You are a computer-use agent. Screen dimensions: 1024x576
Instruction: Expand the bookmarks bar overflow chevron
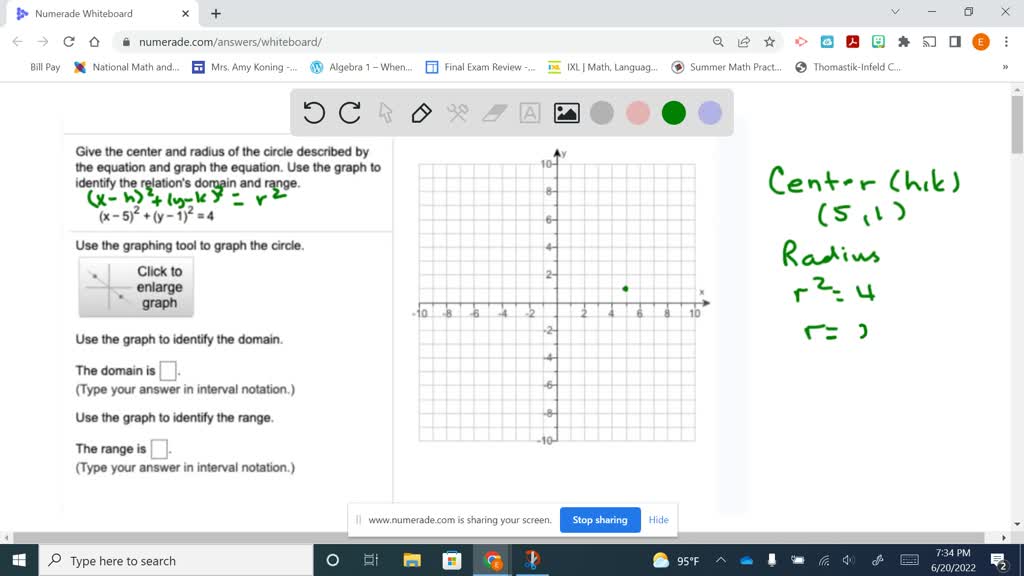[x=1009, y=67]
